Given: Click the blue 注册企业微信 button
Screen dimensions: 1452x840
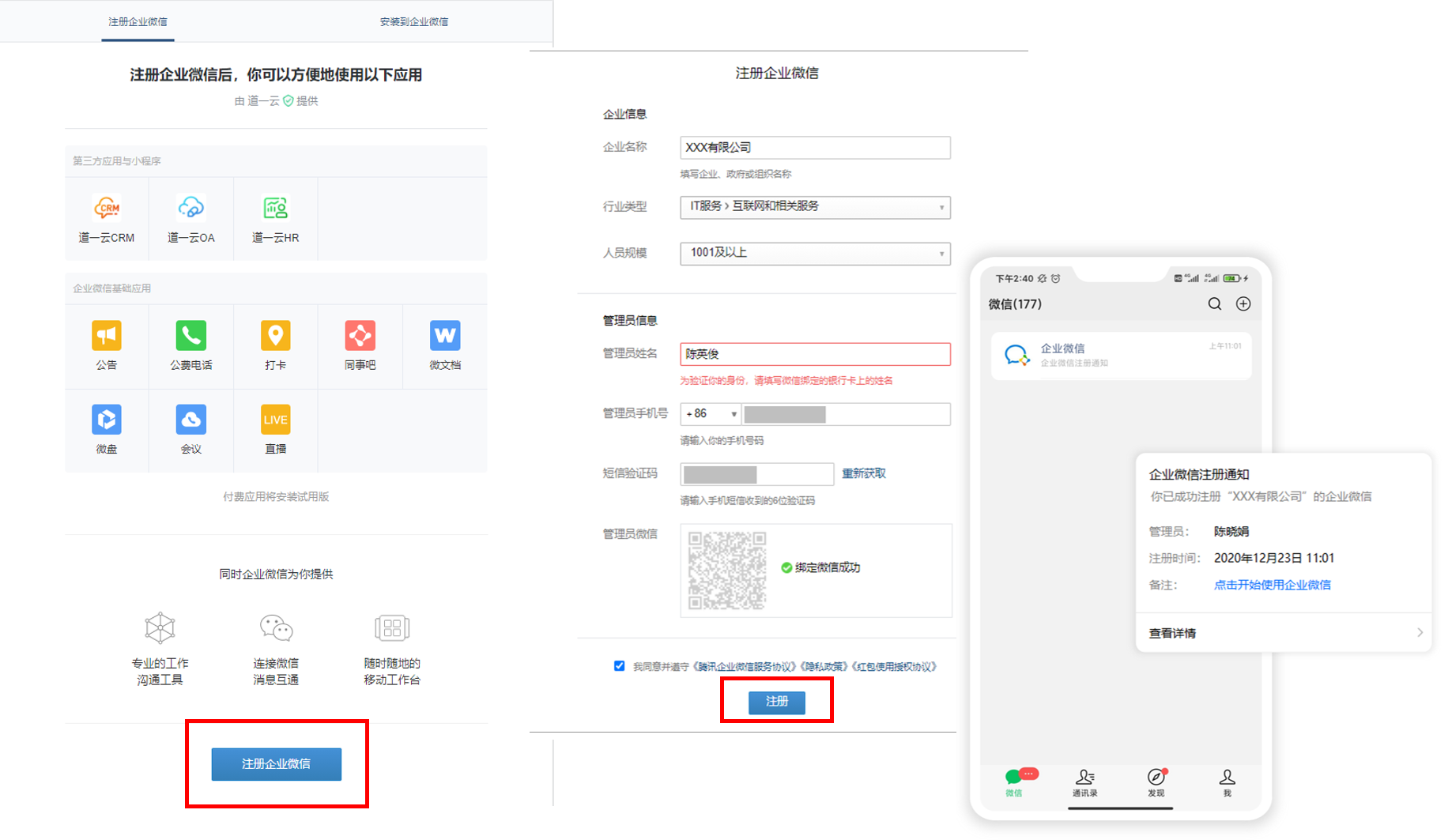Looking at the screenshot, I should 276,764.
